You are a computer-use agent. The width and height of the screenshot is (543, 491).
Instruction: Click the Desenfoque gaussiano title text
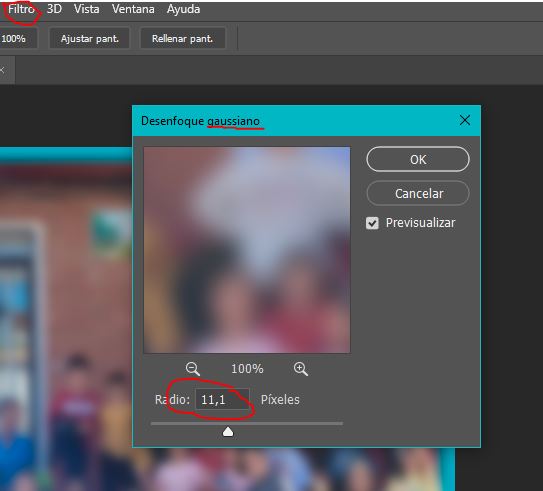click(x=201, y=121)
